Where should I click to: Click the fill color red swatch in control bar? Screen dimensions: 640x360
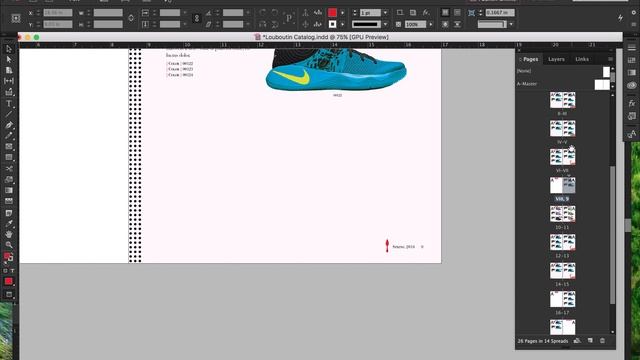[x=332, y=13]
